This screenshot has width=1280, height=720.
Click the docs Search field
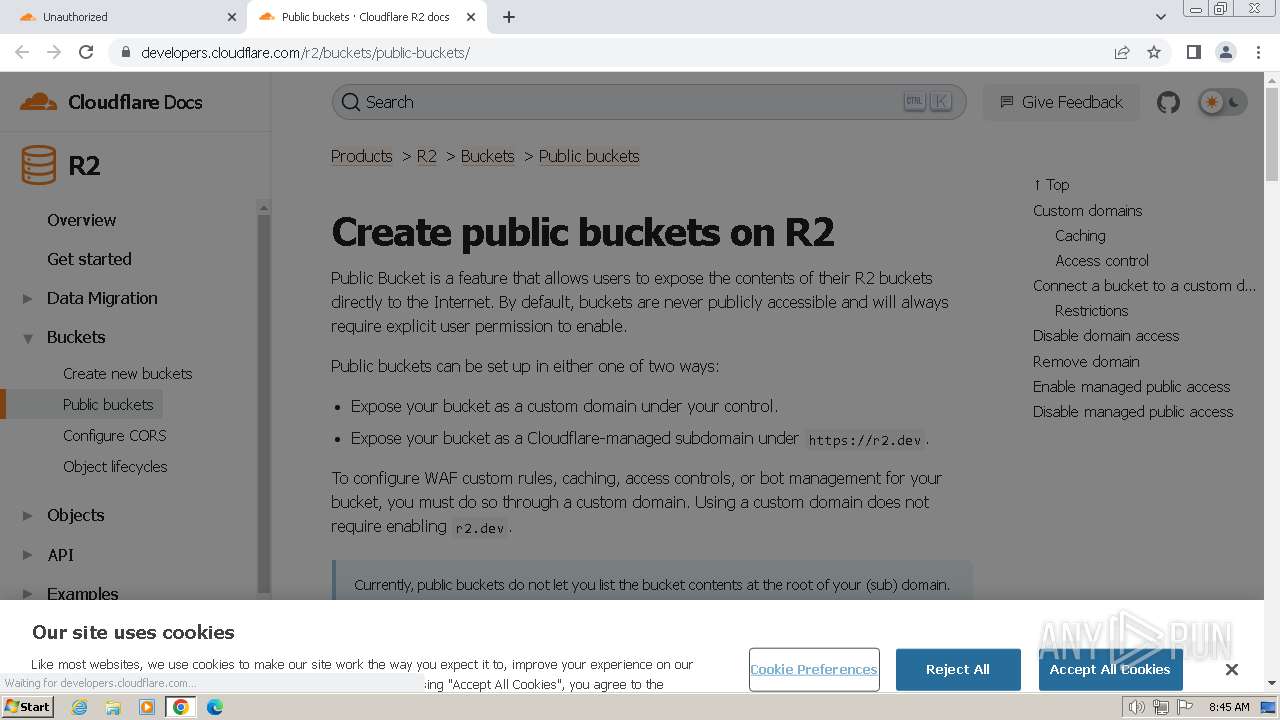click(649, 102)
